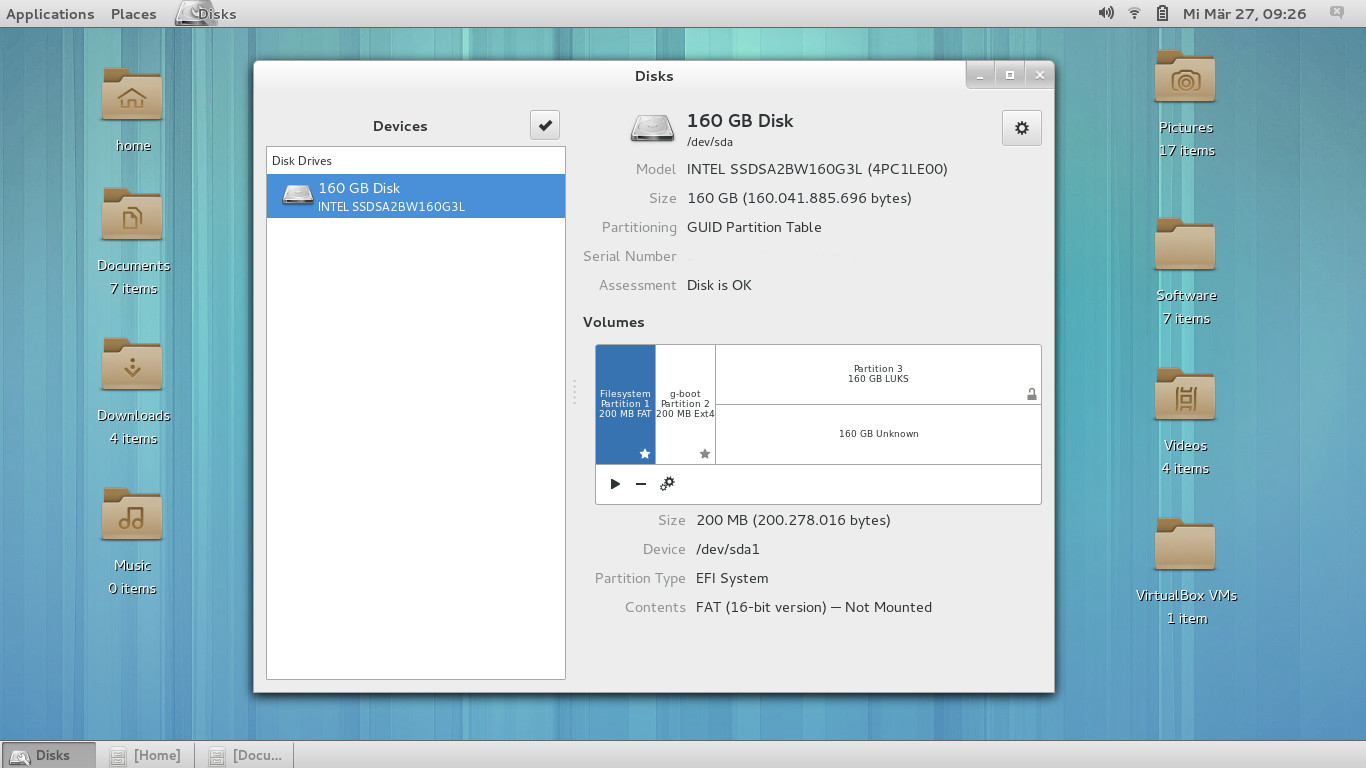Click the "Disk is OK" assessment text

point(719,285)
